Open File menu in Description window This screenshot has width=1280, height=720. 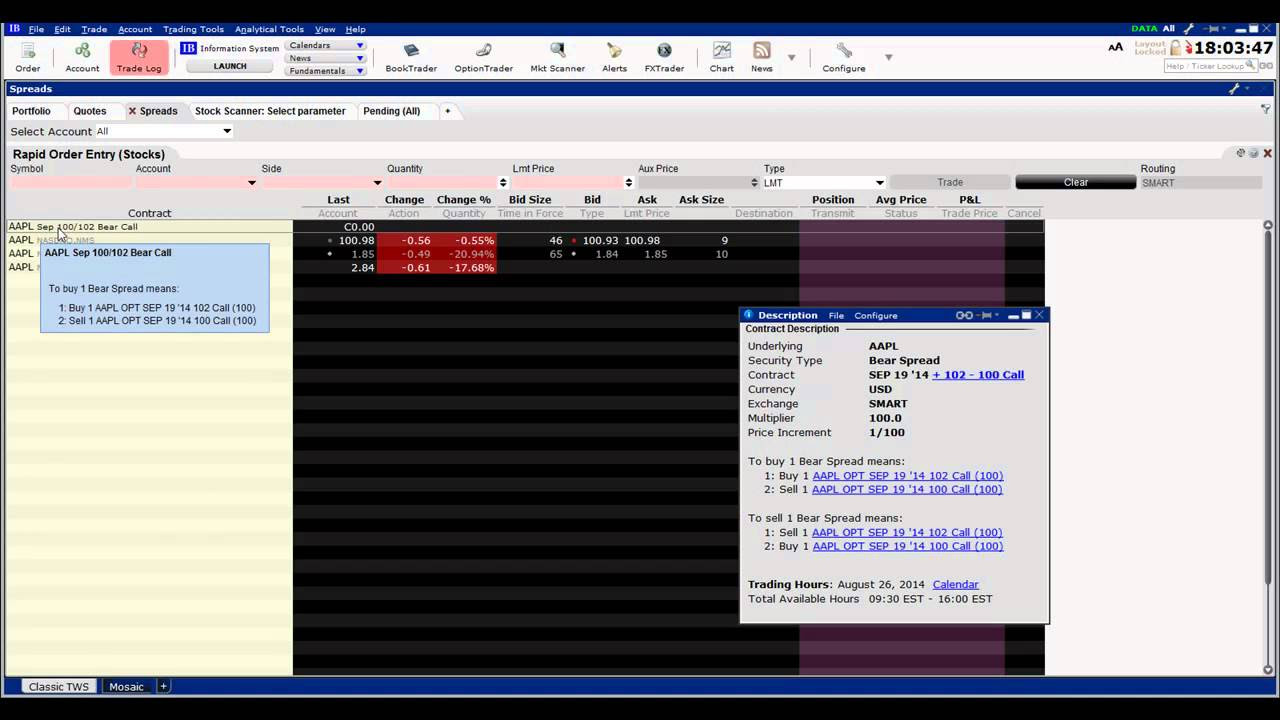pyautogui.click(x=836, y=315)
